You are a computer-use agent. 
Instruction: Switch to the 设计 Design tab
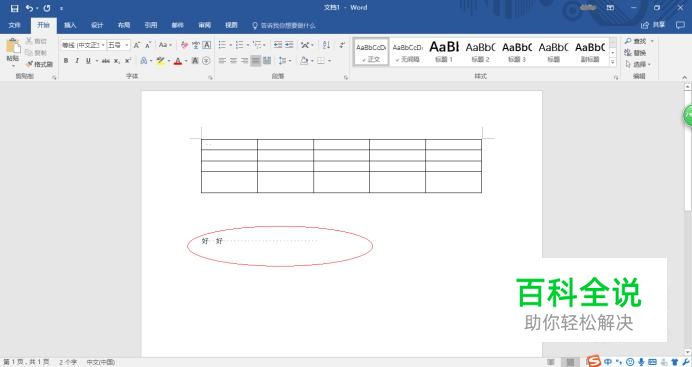pos(97,25)
